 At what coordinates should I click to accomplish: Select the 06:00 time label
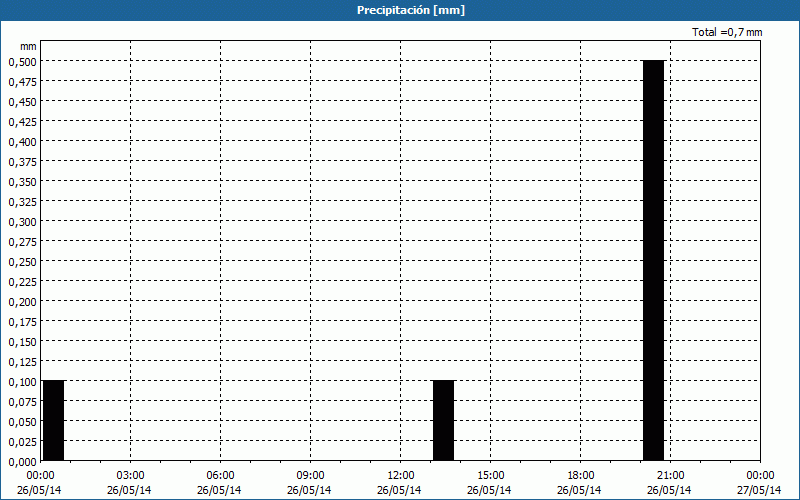[x=220, y=476]
